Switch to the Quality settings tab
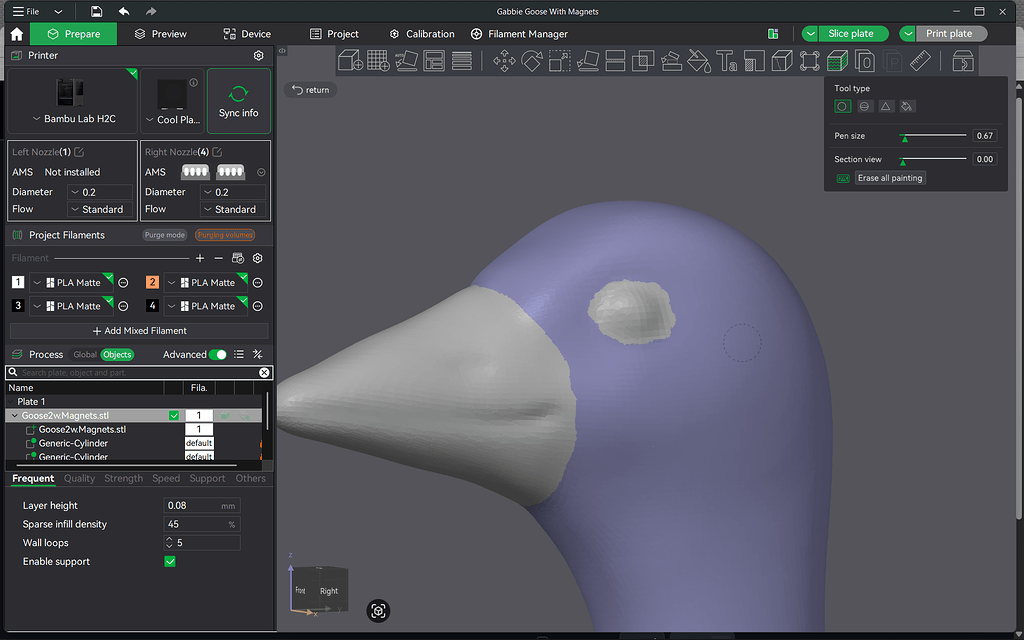Image resolution: width=1024 pixels, height=640 pixels. pos(79,478)
